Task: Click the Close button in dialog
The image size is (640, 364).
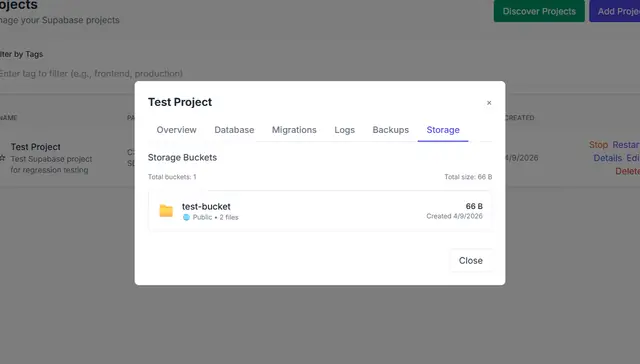Action: [x=471, y=260]
